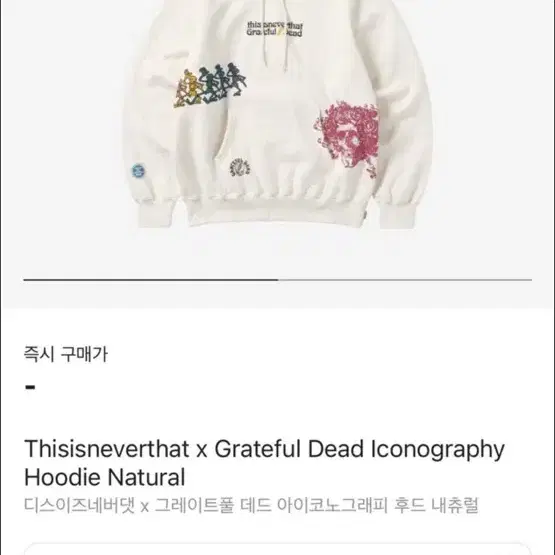Tap the gray empty area below the hoodie
Image resolution: width=555 pixels, height=555 pixels.
coord(278,255)
